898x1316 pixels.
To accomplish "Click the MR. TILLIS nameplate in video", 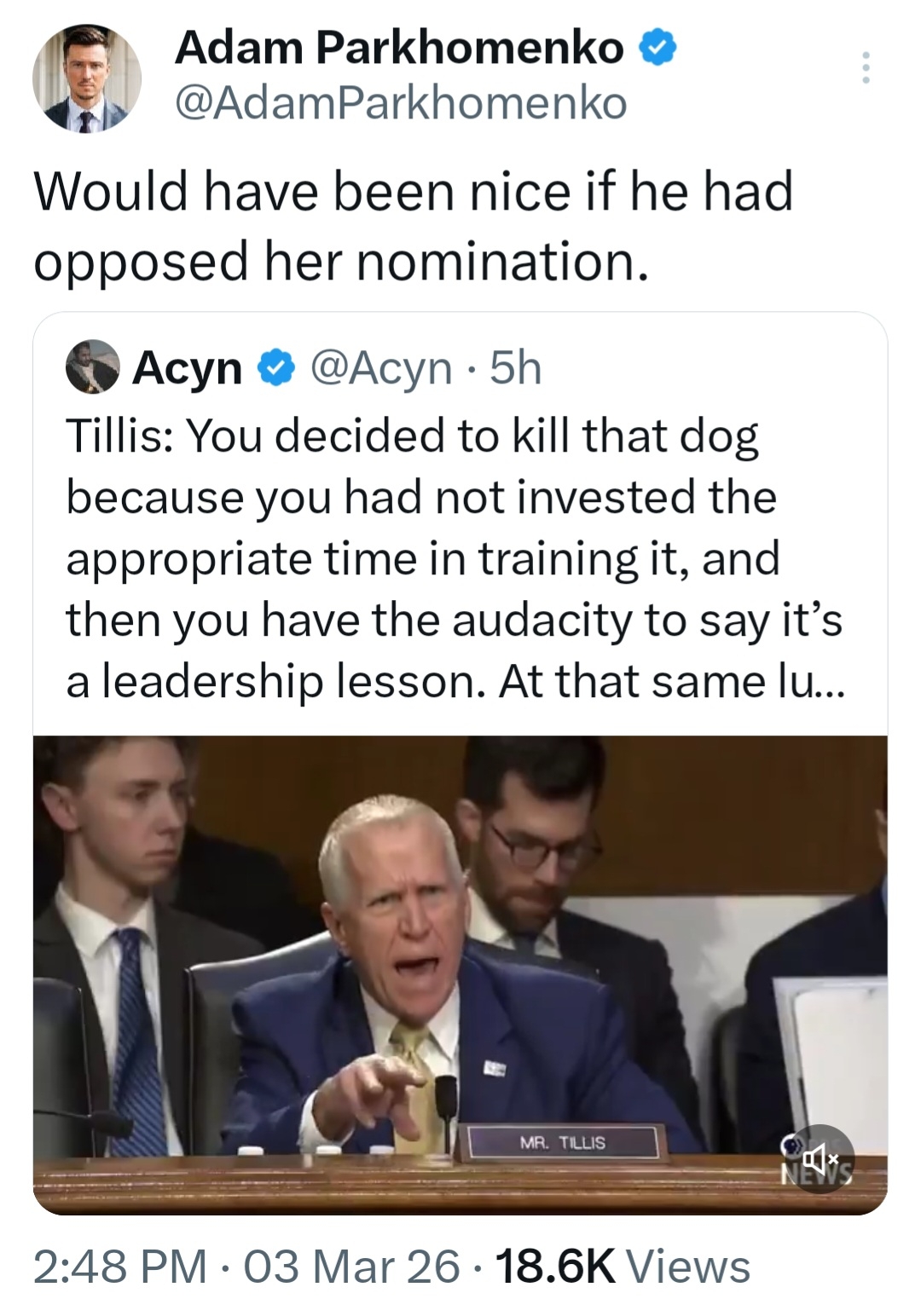I will 562,1143.
